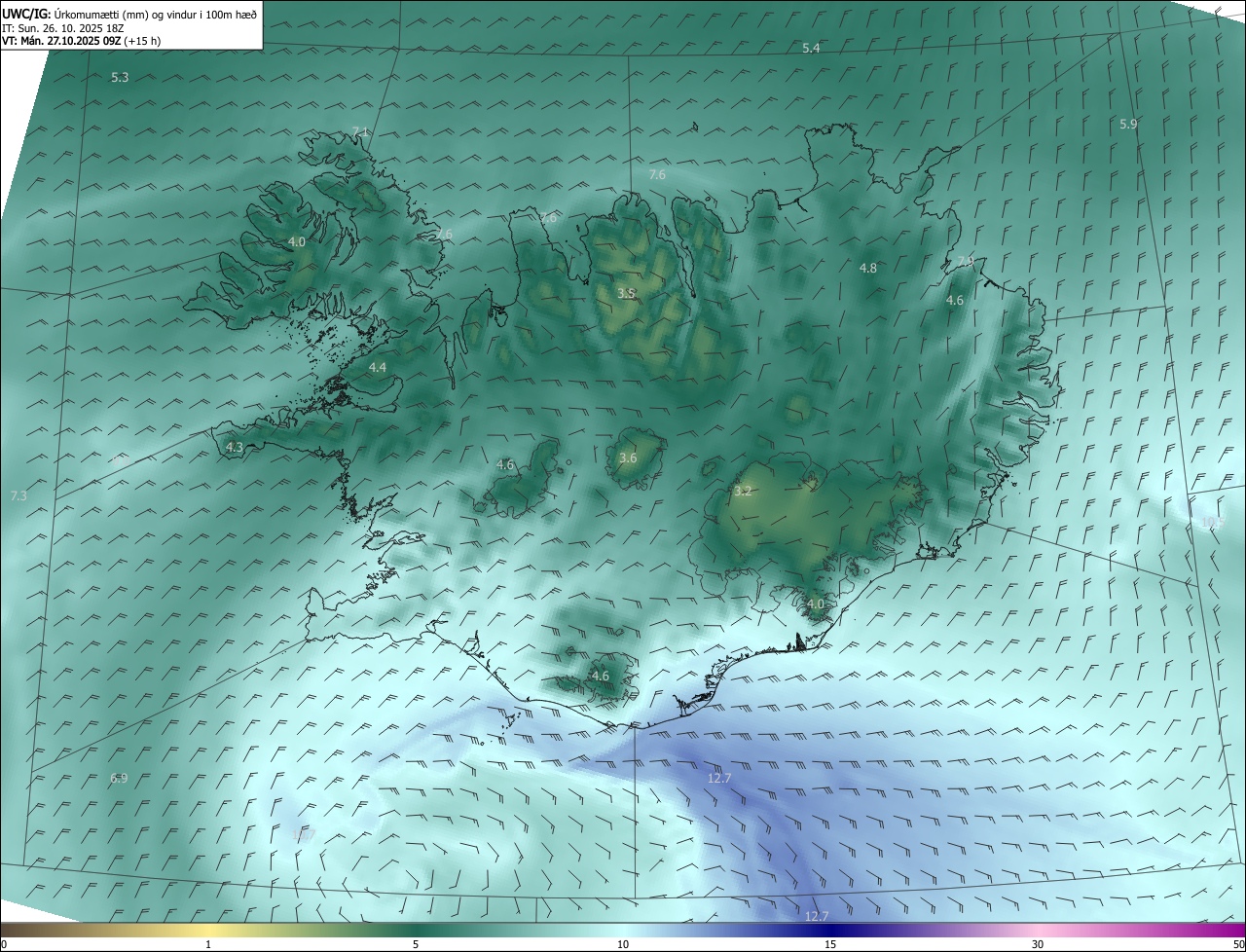1246x952 pixels.
Task: Click the 5.9 value label on the map
Action: (1128, 124)
